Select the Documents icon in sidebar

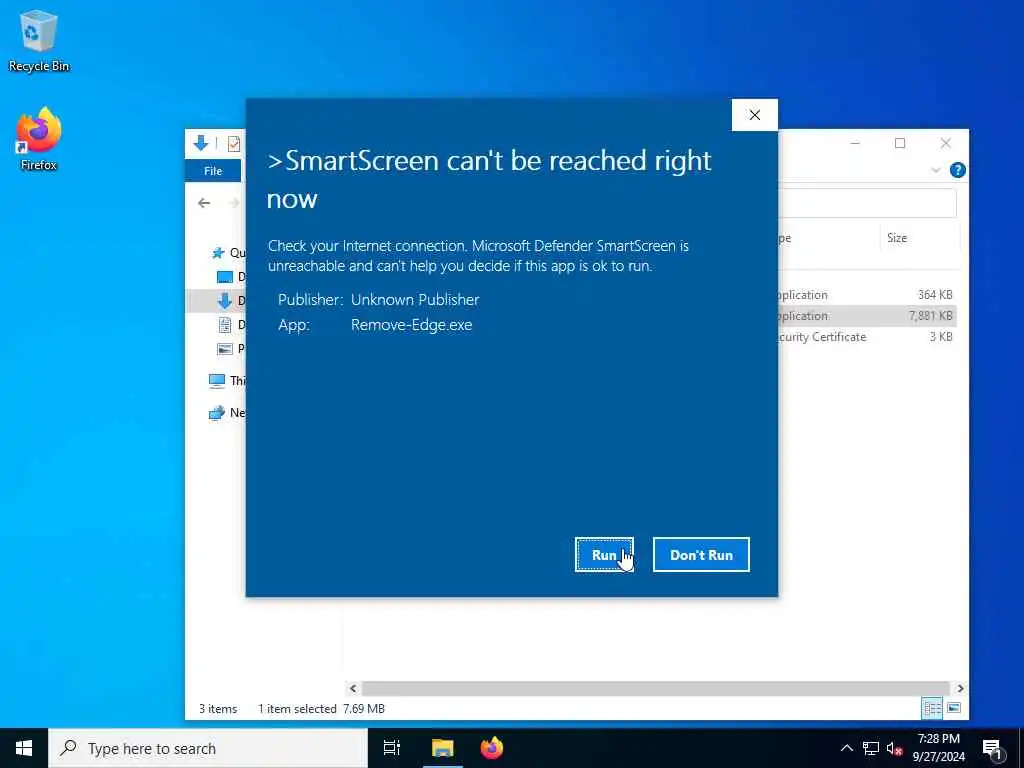(x=224, y=325)
